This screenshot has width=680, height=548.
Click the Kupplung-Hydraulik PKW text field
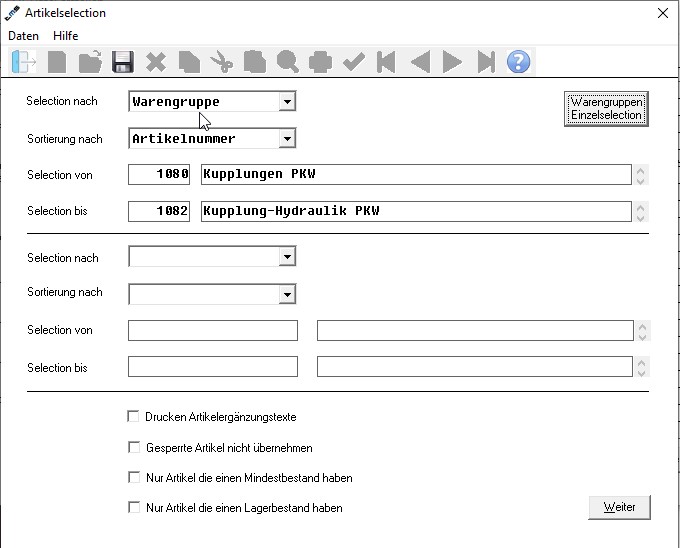[416, 211]
